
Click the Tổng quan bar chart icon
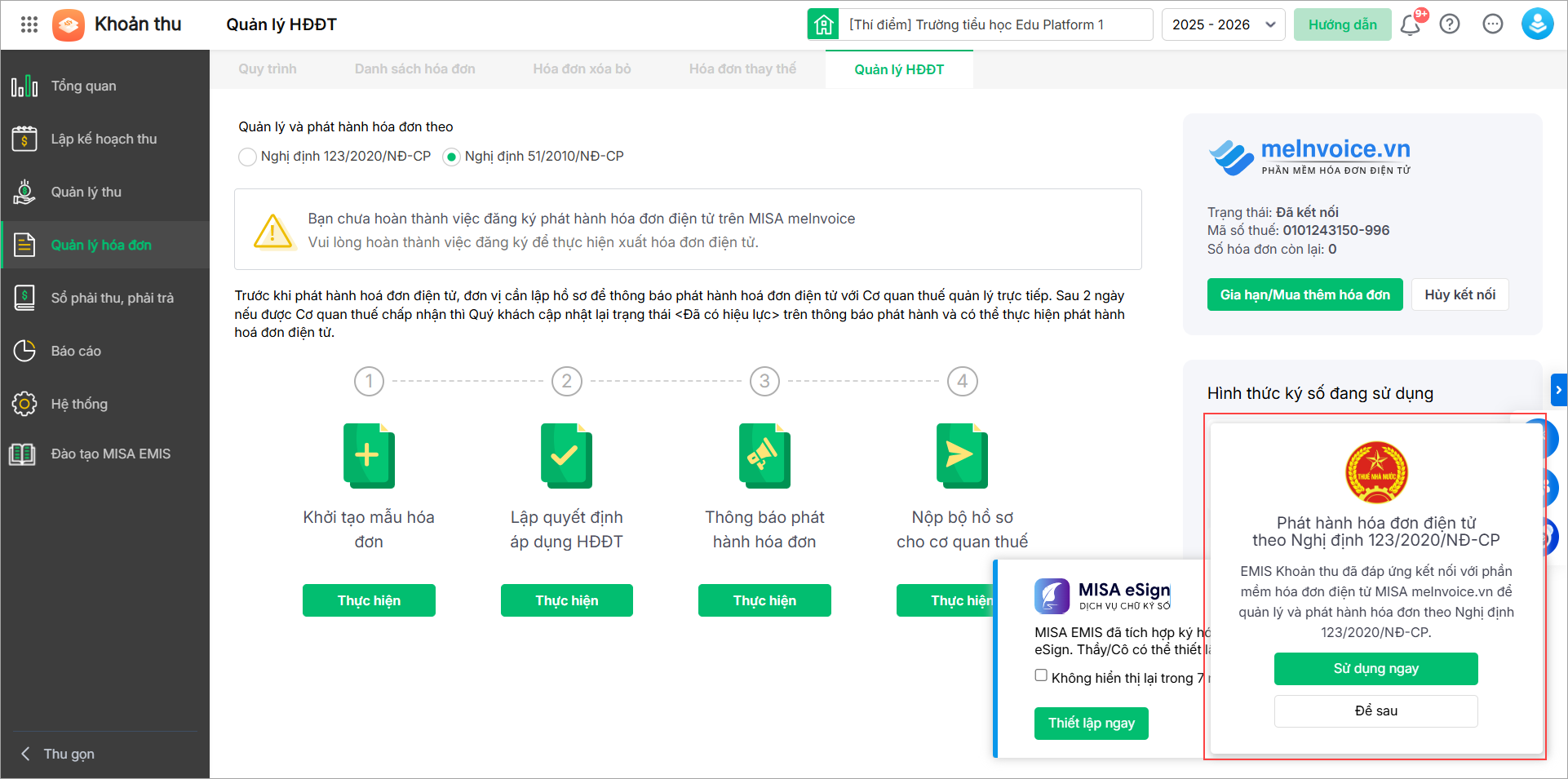coord(24,86)
